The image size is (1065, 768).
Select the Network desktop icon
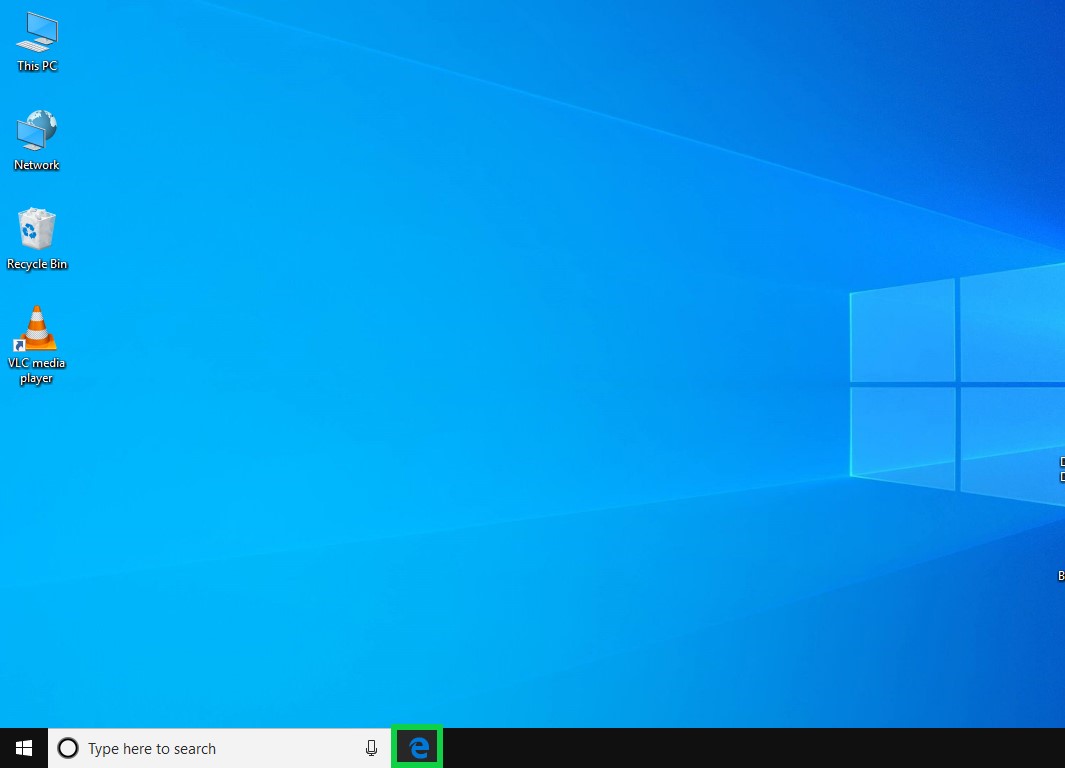click(x=37, y=131)
